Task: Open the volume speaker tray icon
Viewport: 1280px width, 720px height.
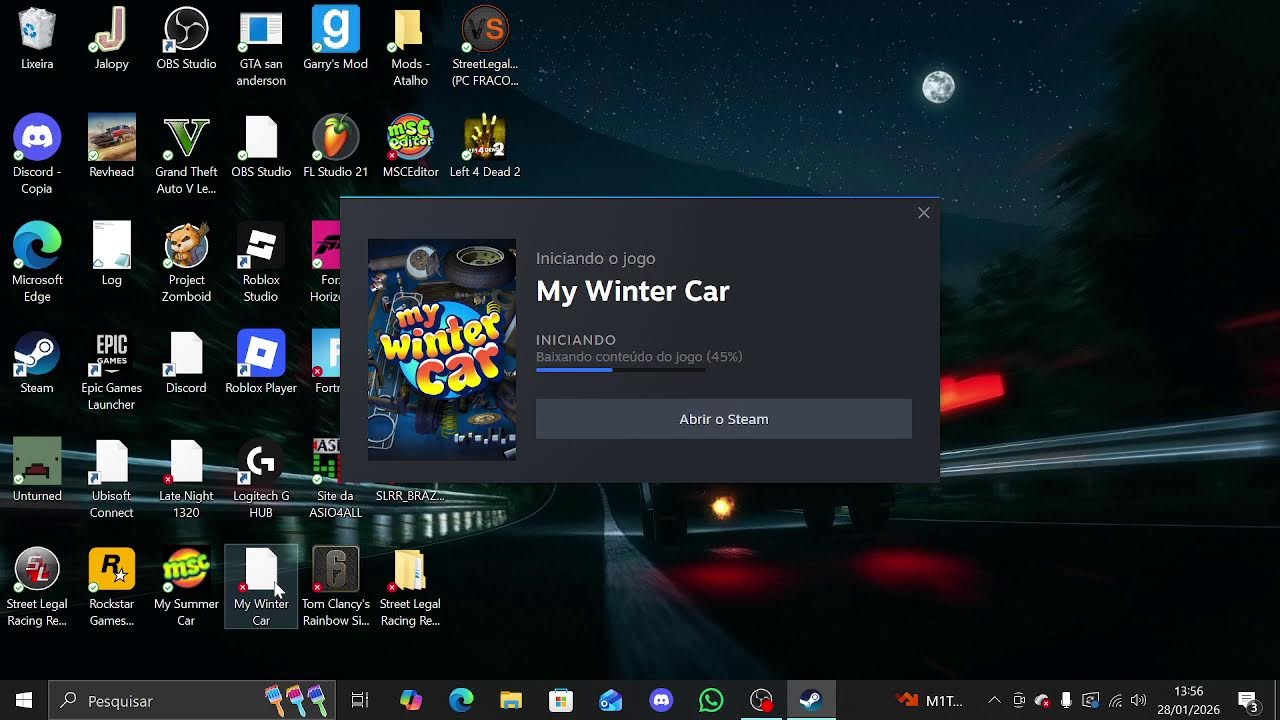Action: (x=1138, y=700)
